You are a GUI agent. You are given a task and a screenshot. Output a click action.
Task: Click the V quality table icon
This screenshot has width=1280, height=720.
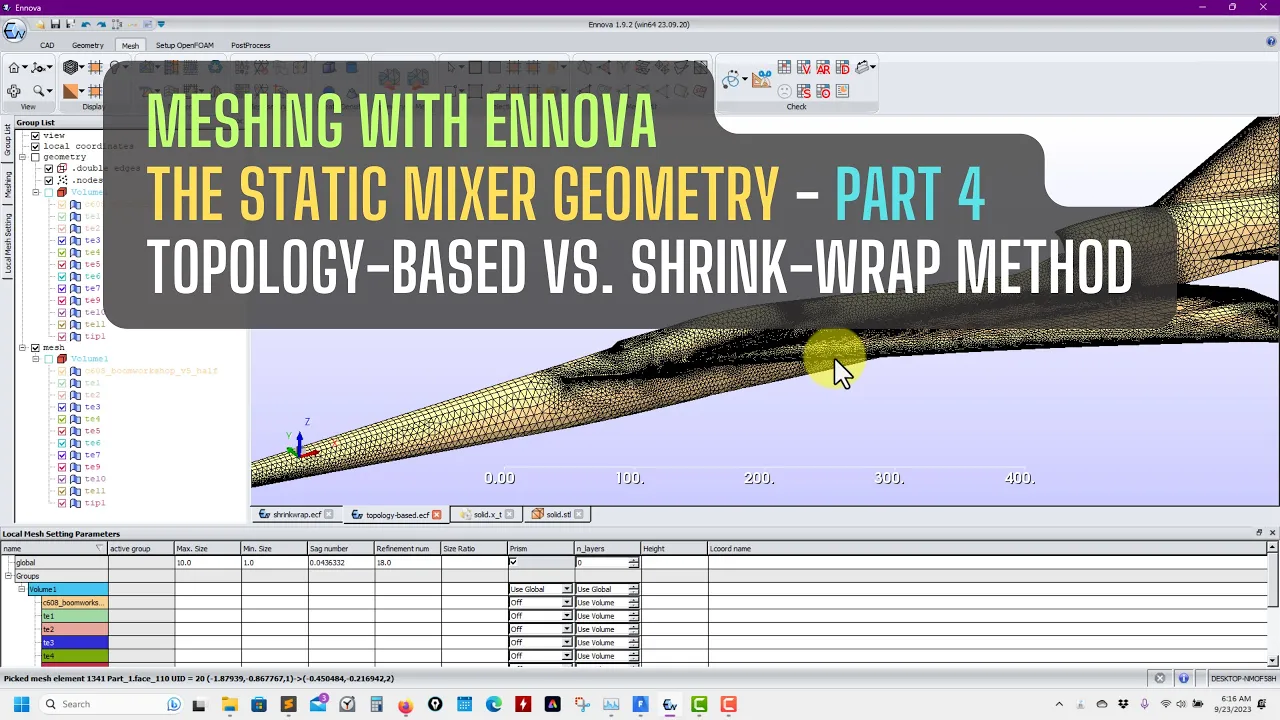[x=804, y=68]
